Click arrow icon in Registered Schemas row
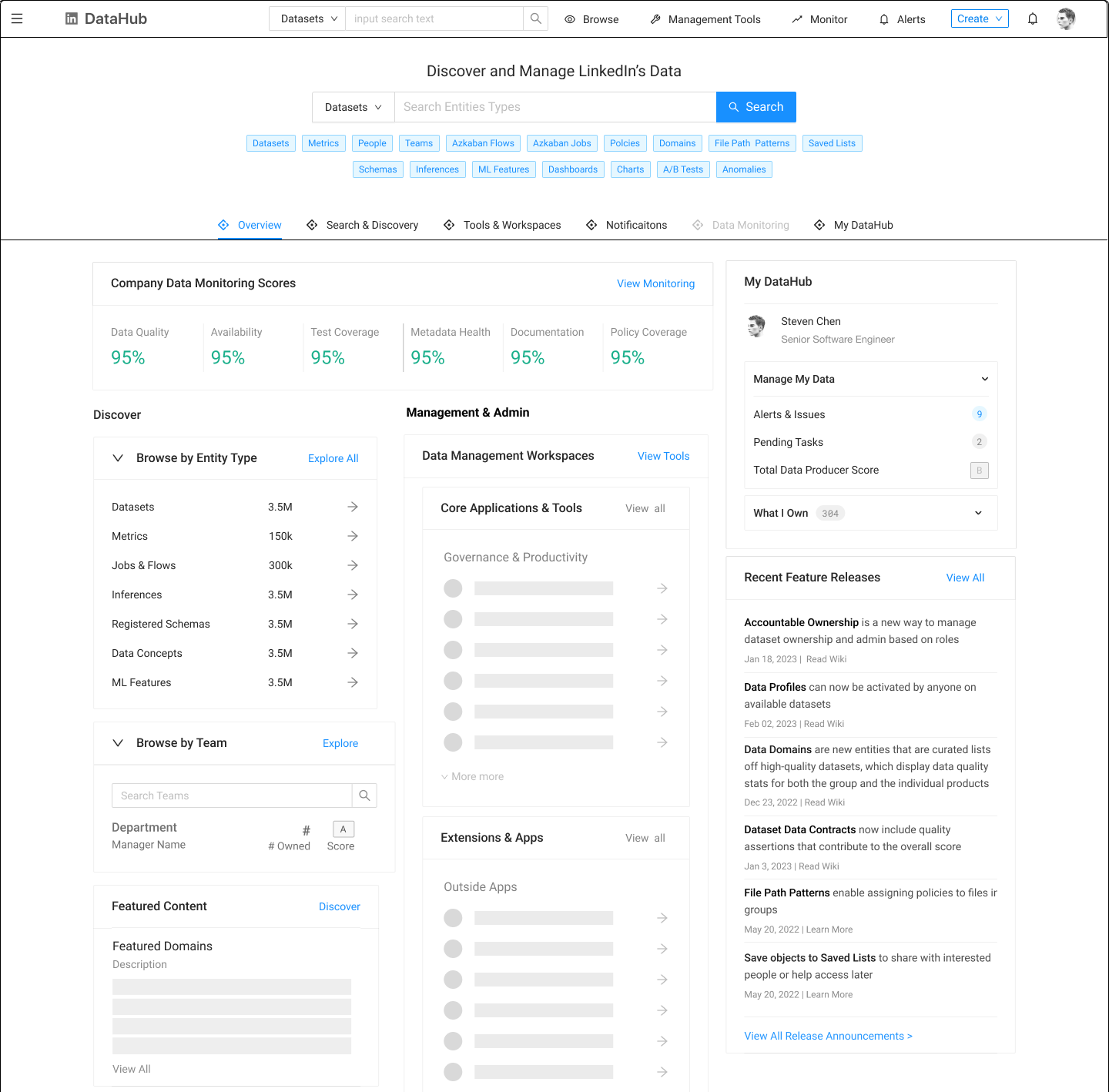The image size is (1109, 1092). [353, 624]
